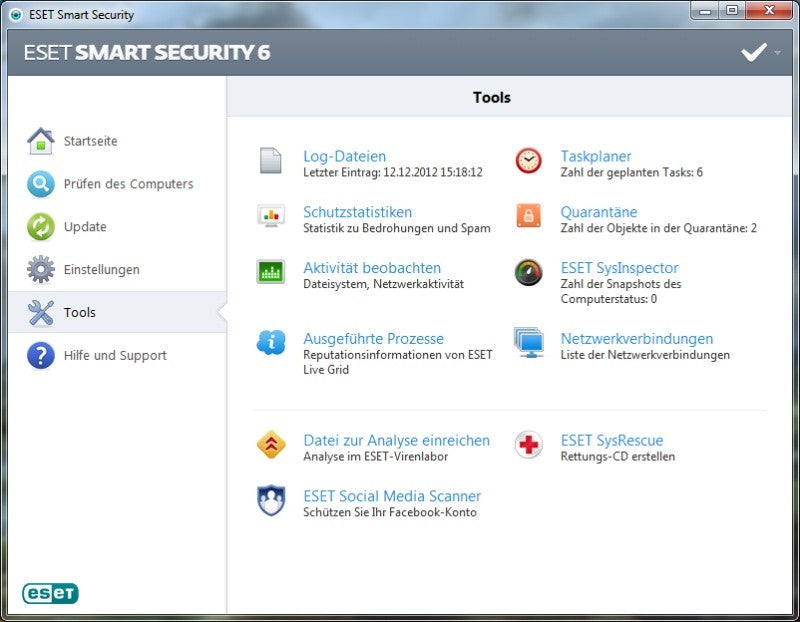
Task: Click text 'Liste der Netzwerkverbindungen'
Action: point(645,355)
